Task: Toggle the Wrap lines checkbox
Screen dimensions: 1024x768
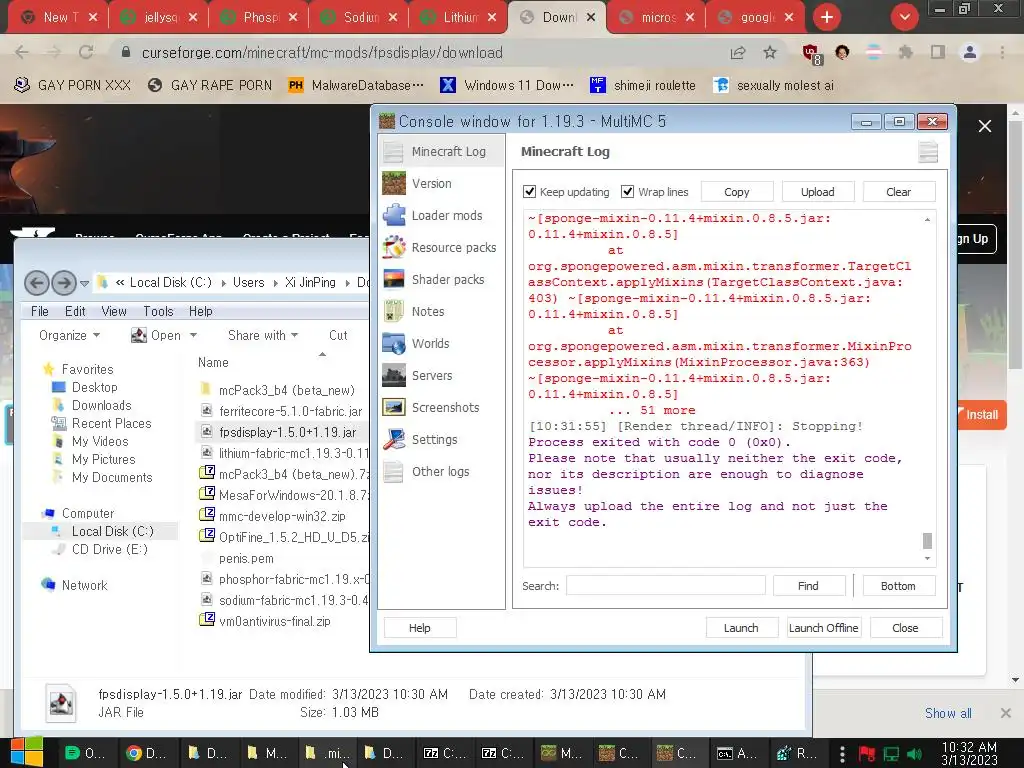Action: (x=628, y=192)
